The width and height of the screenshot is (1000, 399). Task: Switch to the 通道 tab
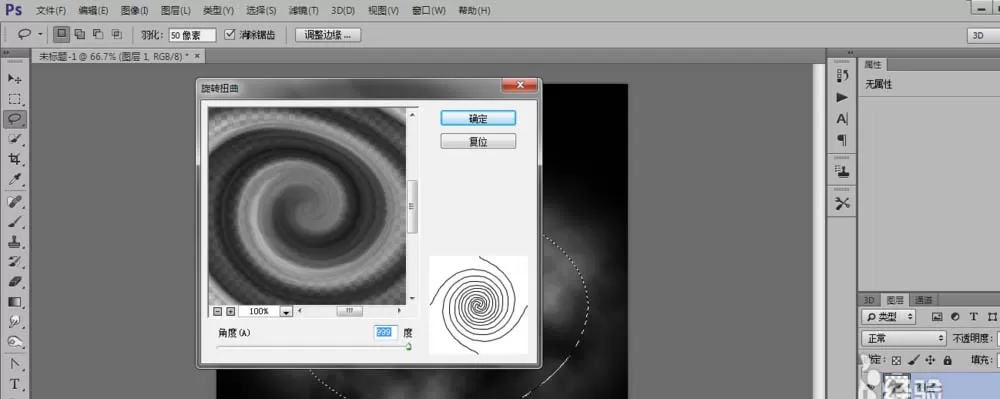click(x=923, y=300)
